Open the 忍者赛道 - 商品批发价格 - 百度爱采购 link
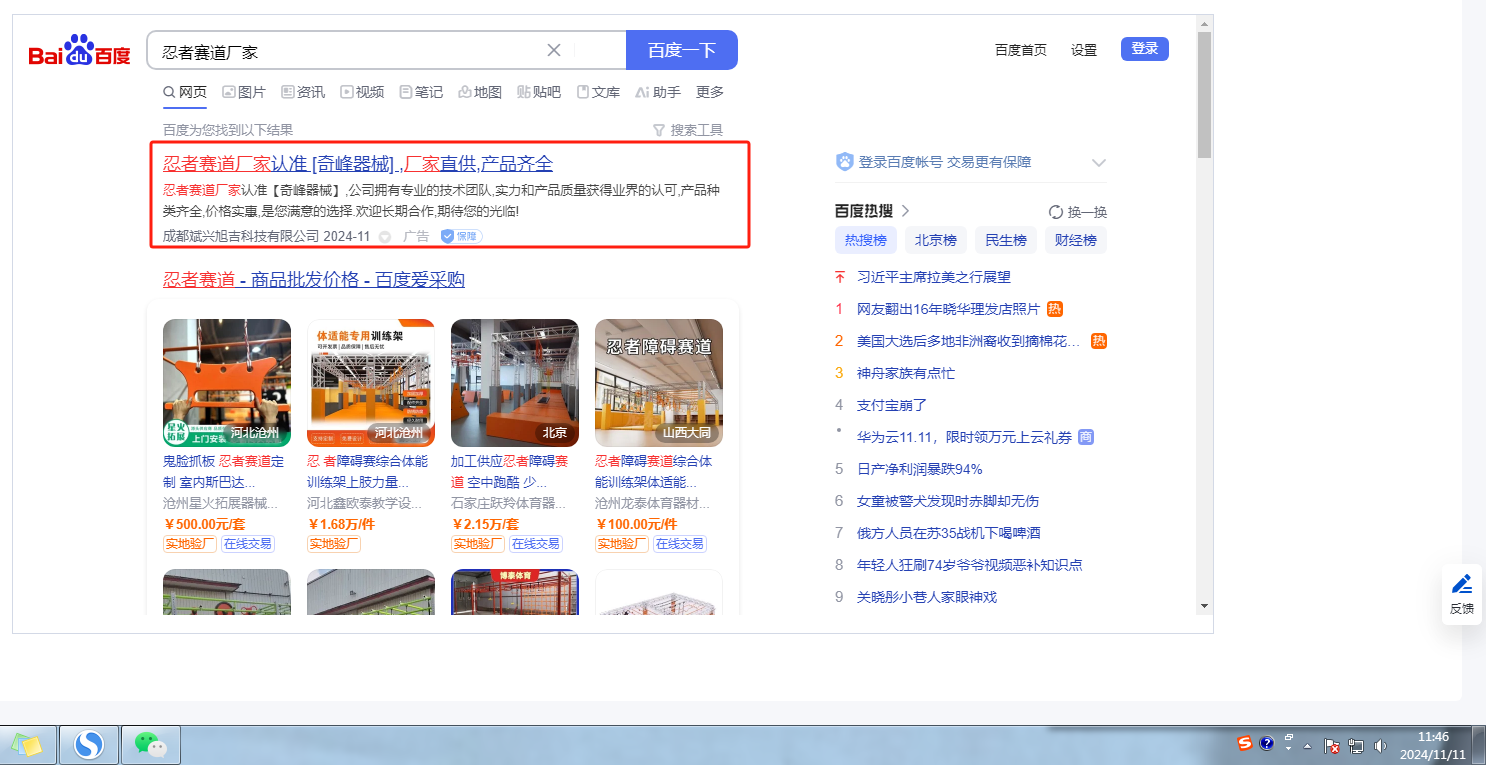Screen dimensions: 1486x765 (314, 279)
